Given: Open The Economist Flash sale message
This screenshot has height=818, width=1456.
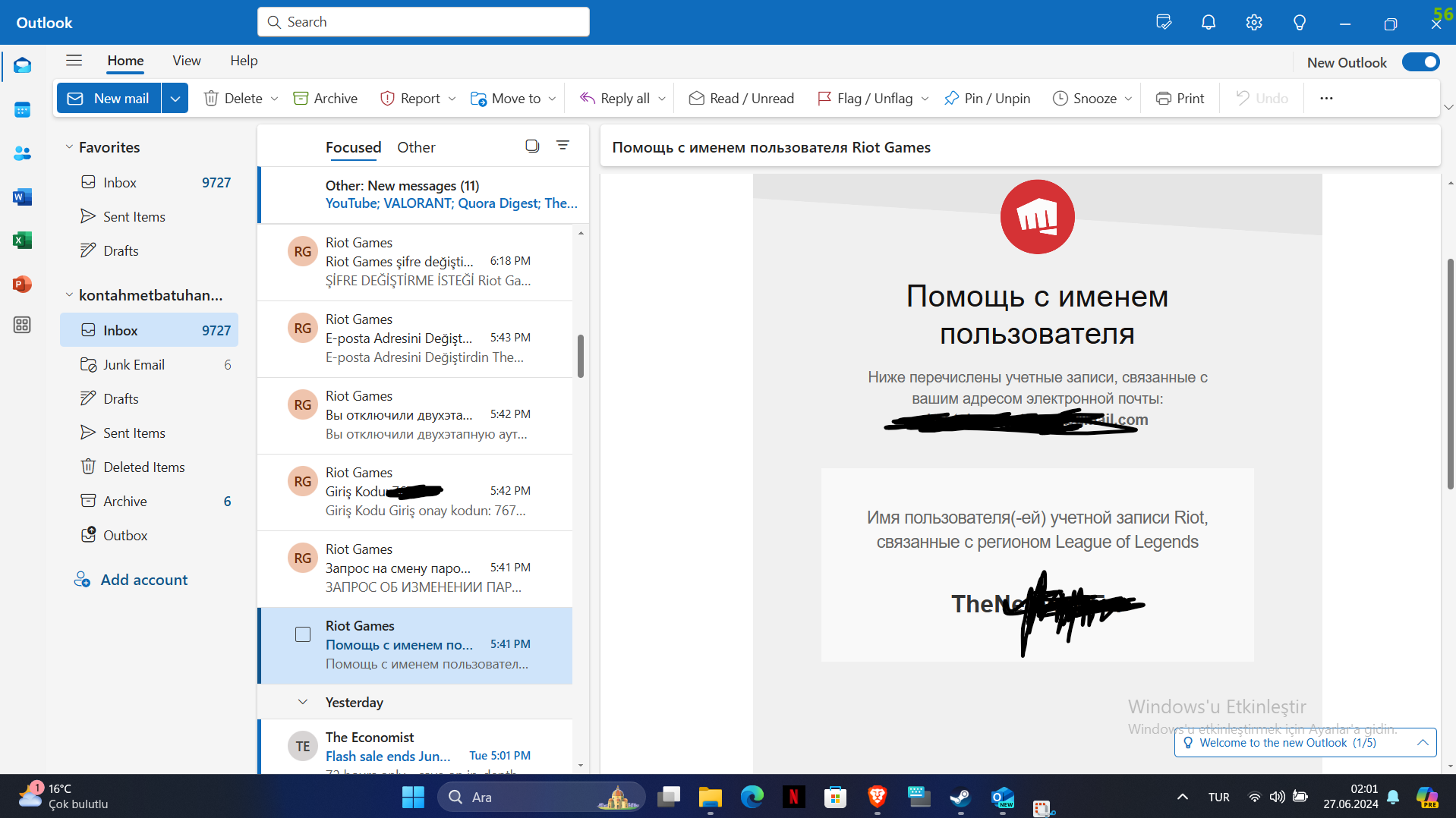Looking at the screenshot, I should coord(415,747).
